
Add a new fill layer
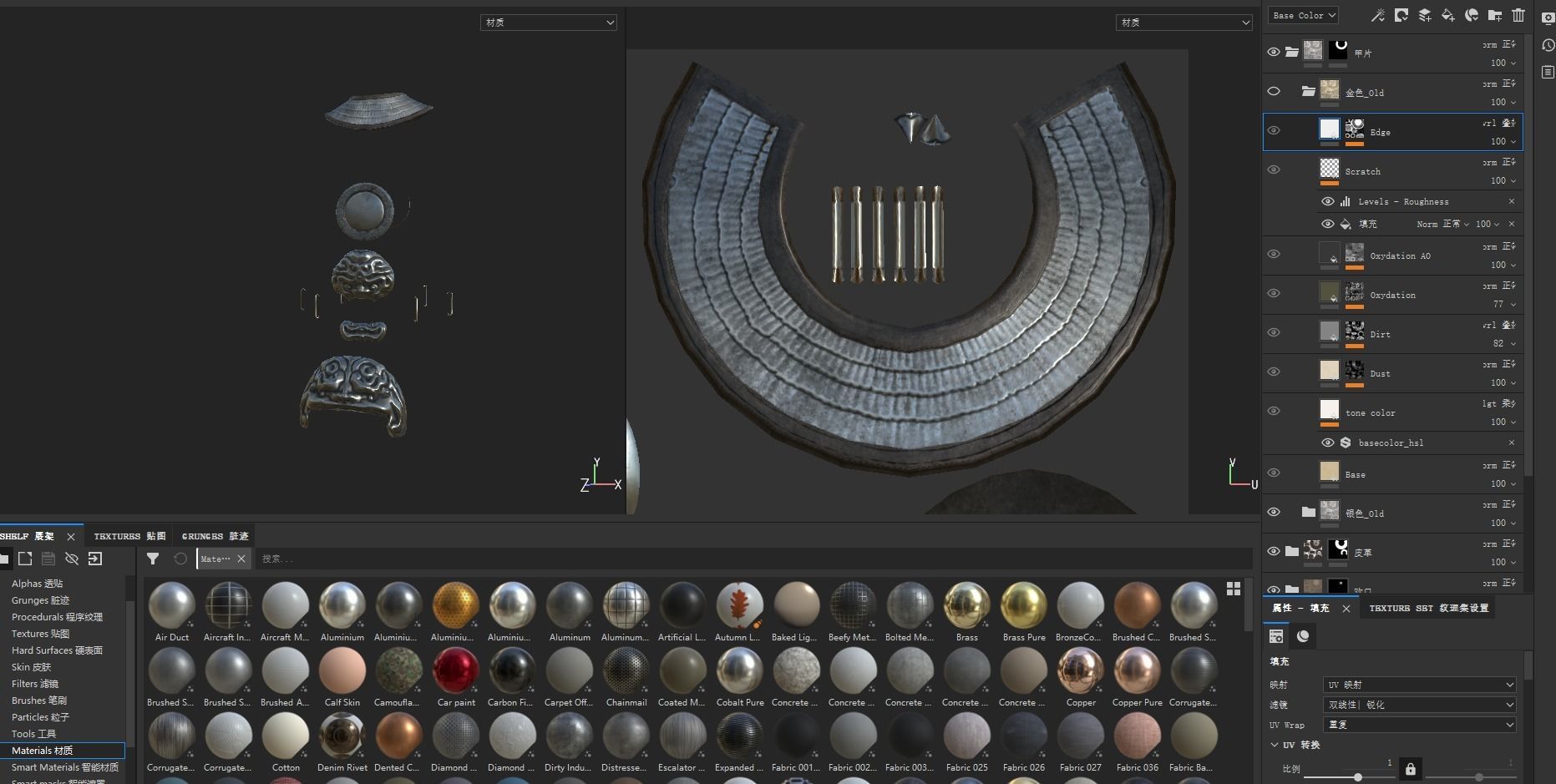pyautogui.click(x=1448, y=15)
